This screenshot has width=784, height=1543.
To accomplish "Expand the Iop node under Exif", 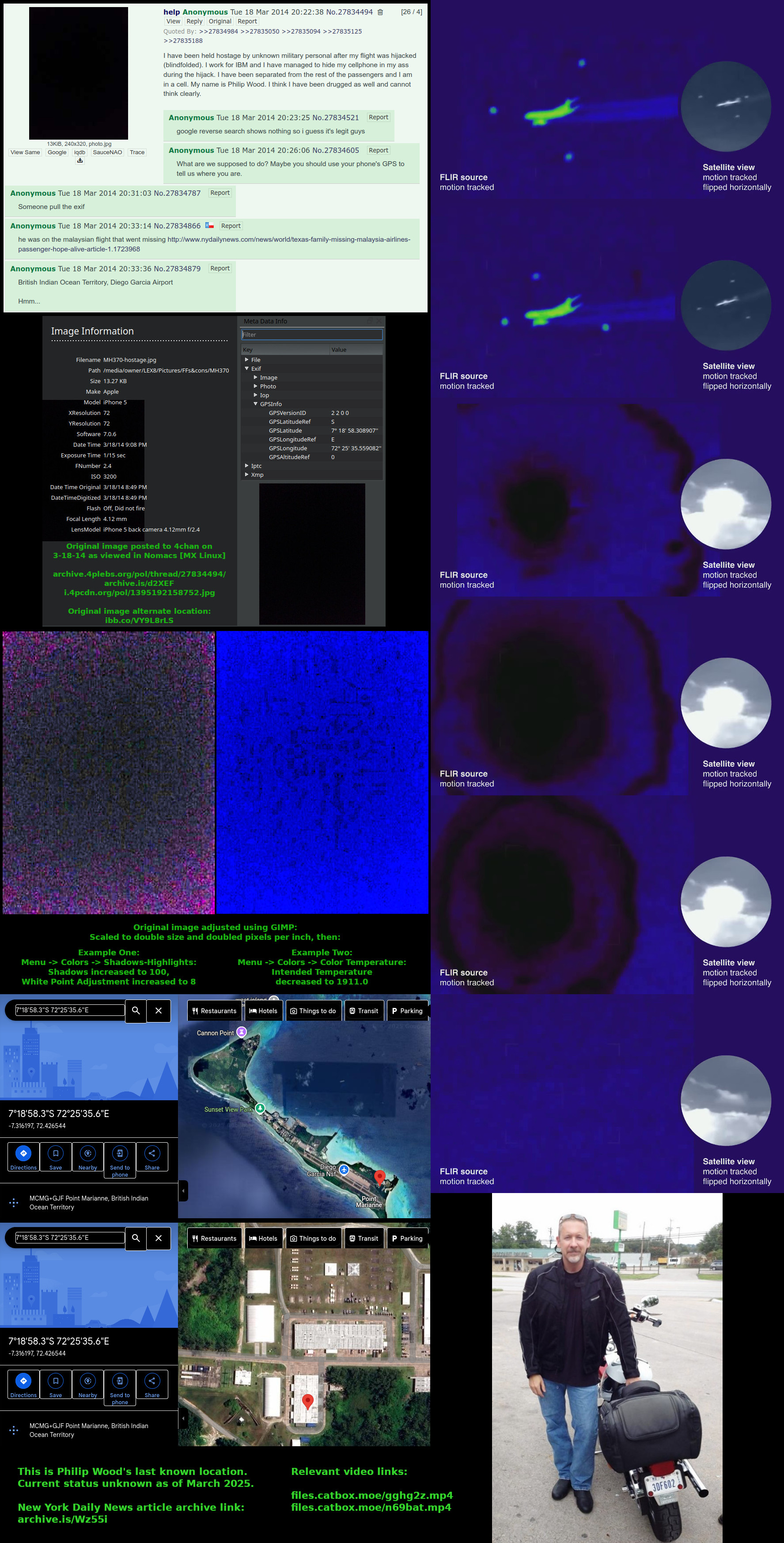I will tap(256, 395).
